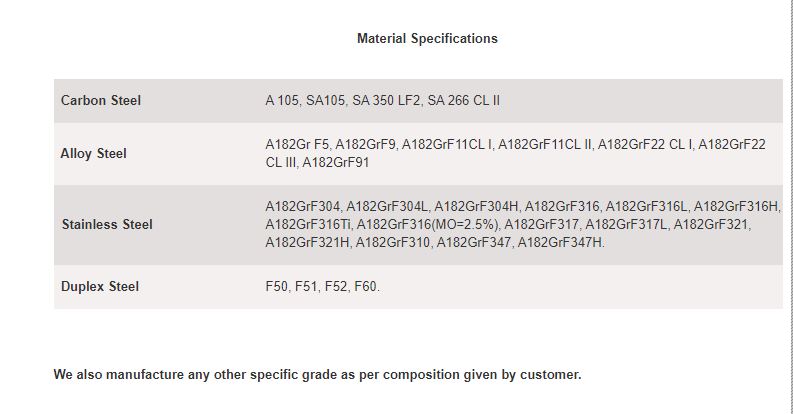Click the A 105 grade text
The height and width of the screenshot is (414, 793).
coord(283,101)
